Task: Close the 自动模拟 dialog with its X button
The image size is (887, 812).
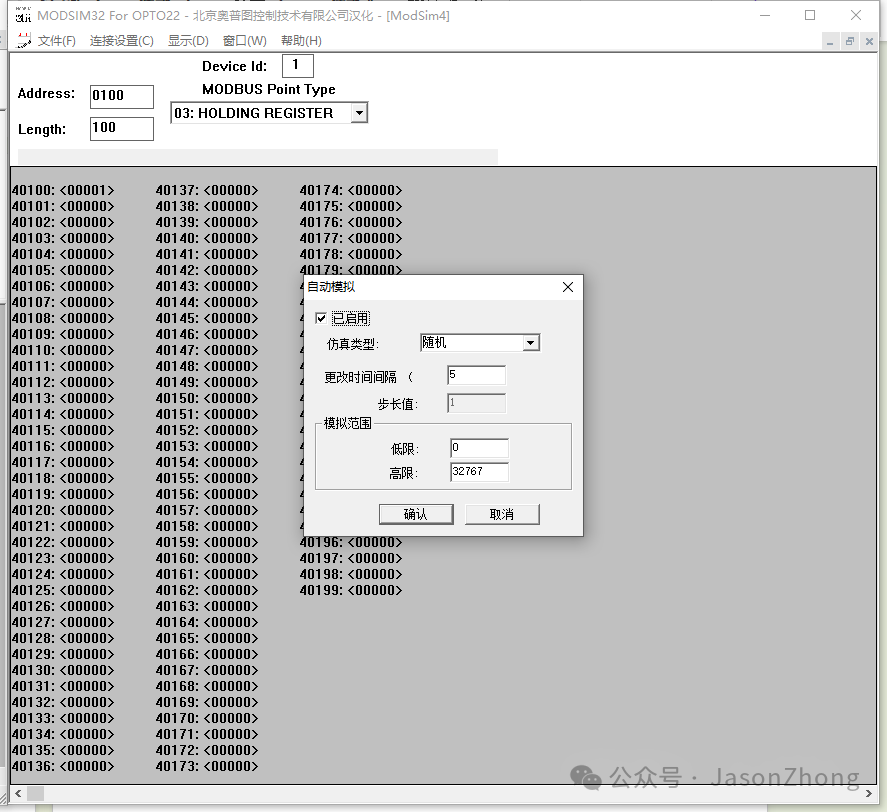Action: click(567, 287)
